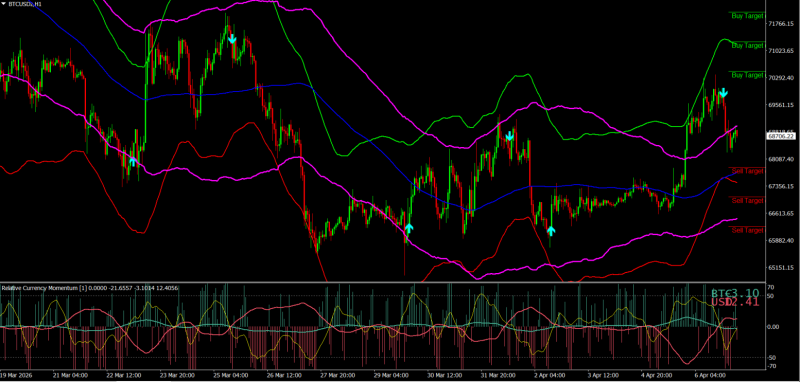
Task: Select the Sell Target label next to 66613.65
Action: [x=747, y=200]
